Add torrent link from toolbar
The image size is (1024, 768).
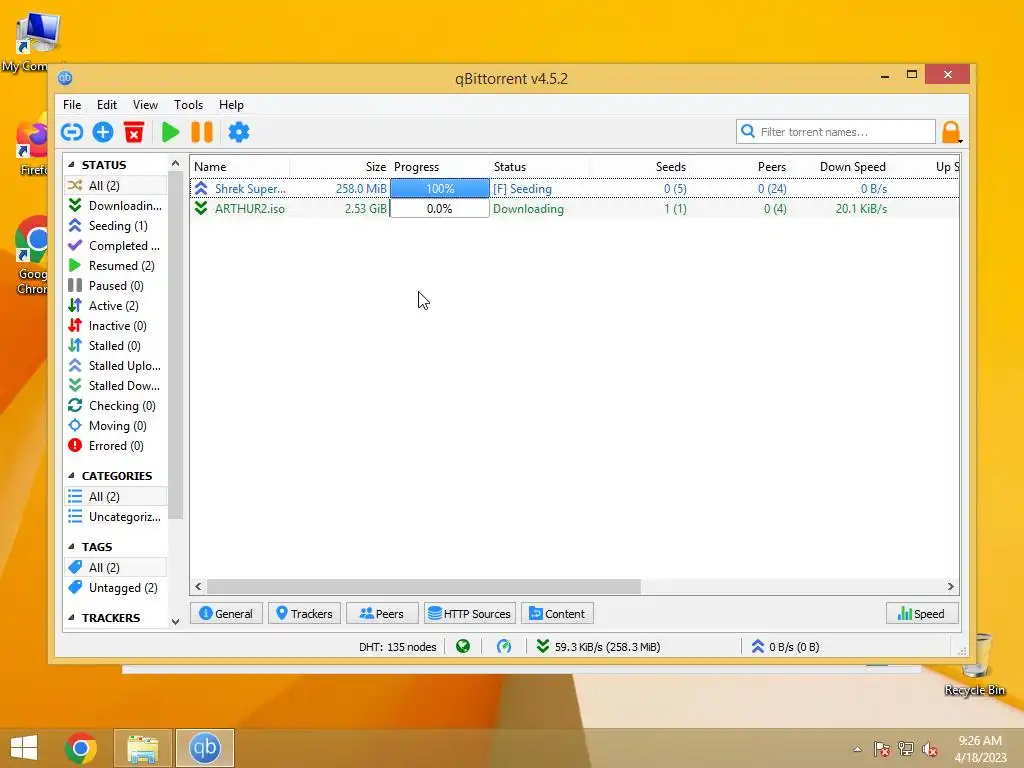pos(72,133)
